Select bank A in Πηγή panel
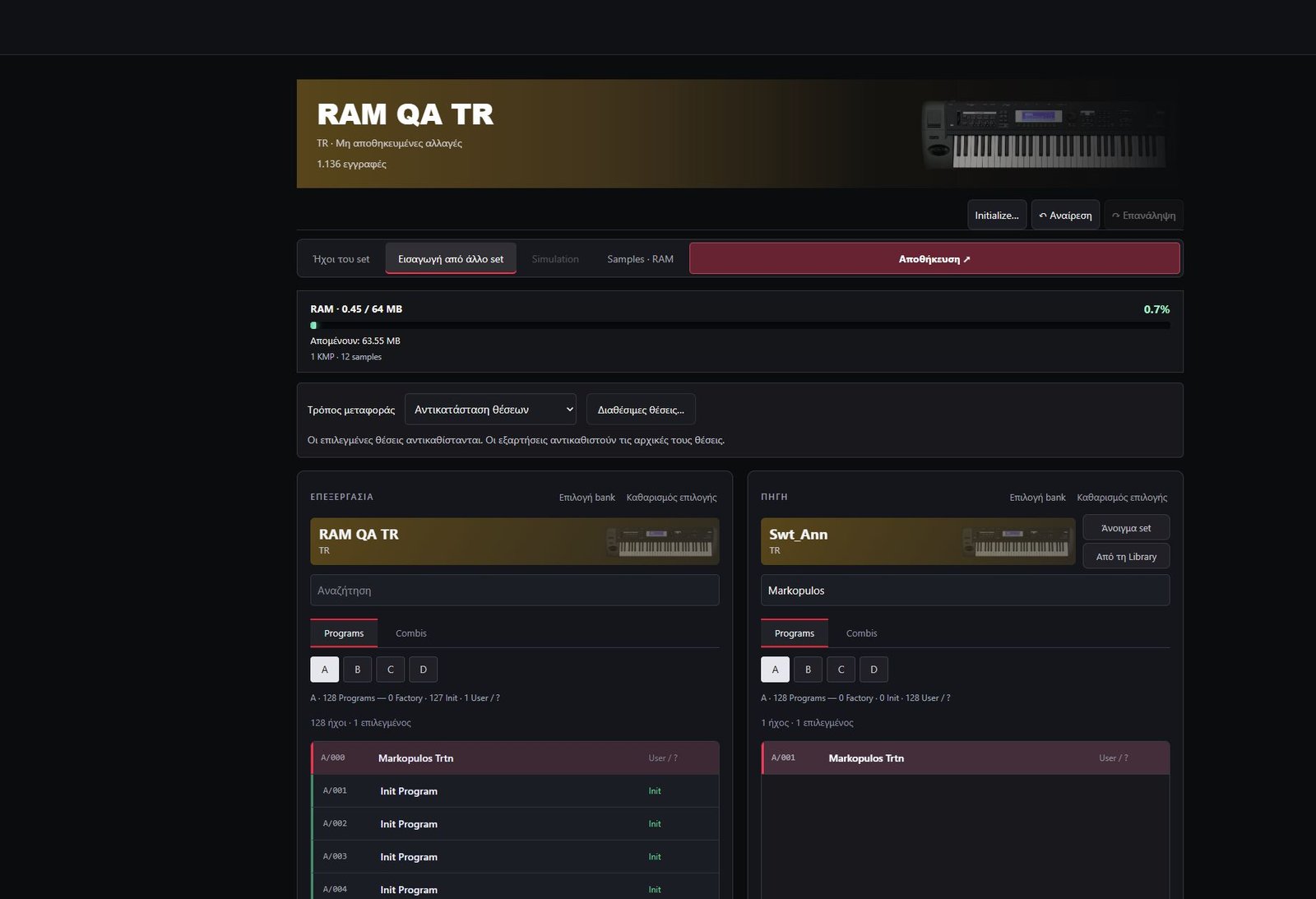The width and height of the screenshot is (1316, 899). pos(775,670)
